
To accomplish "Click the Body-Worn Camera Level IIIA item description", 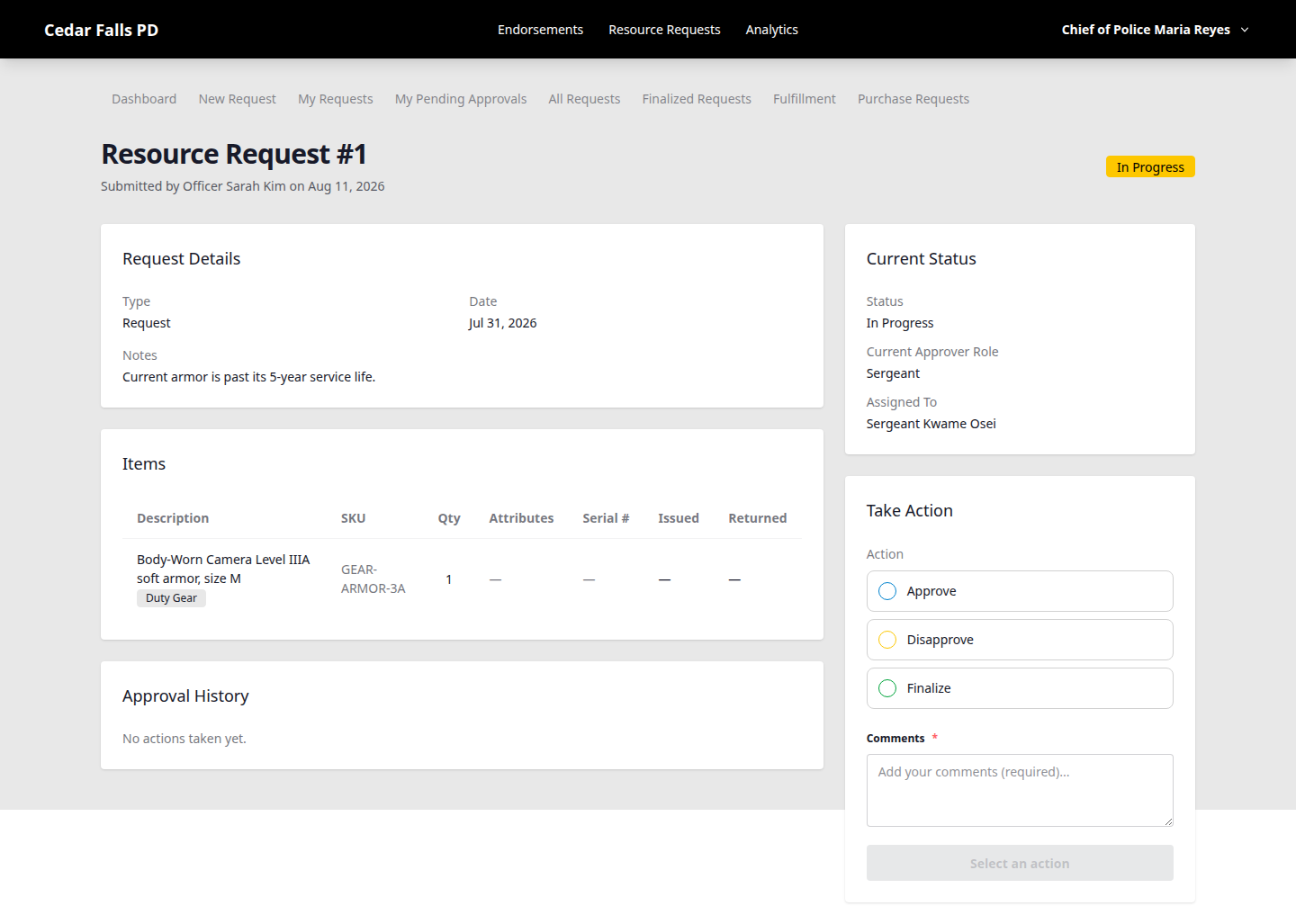I will click(223, 569).
